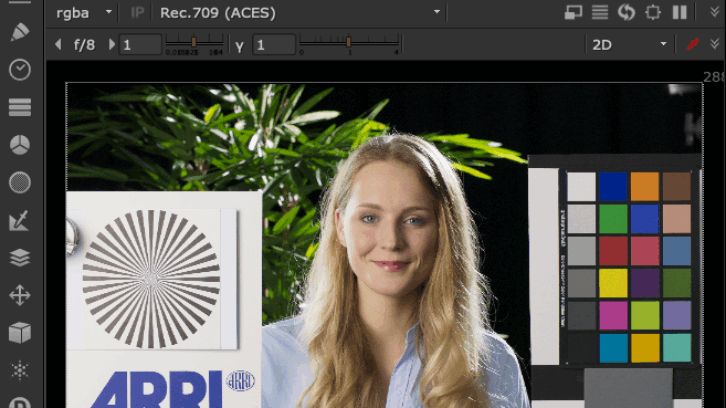The image size is (726, 408).
Task: Click the gain slider track
Action: (x=195, y=44)
